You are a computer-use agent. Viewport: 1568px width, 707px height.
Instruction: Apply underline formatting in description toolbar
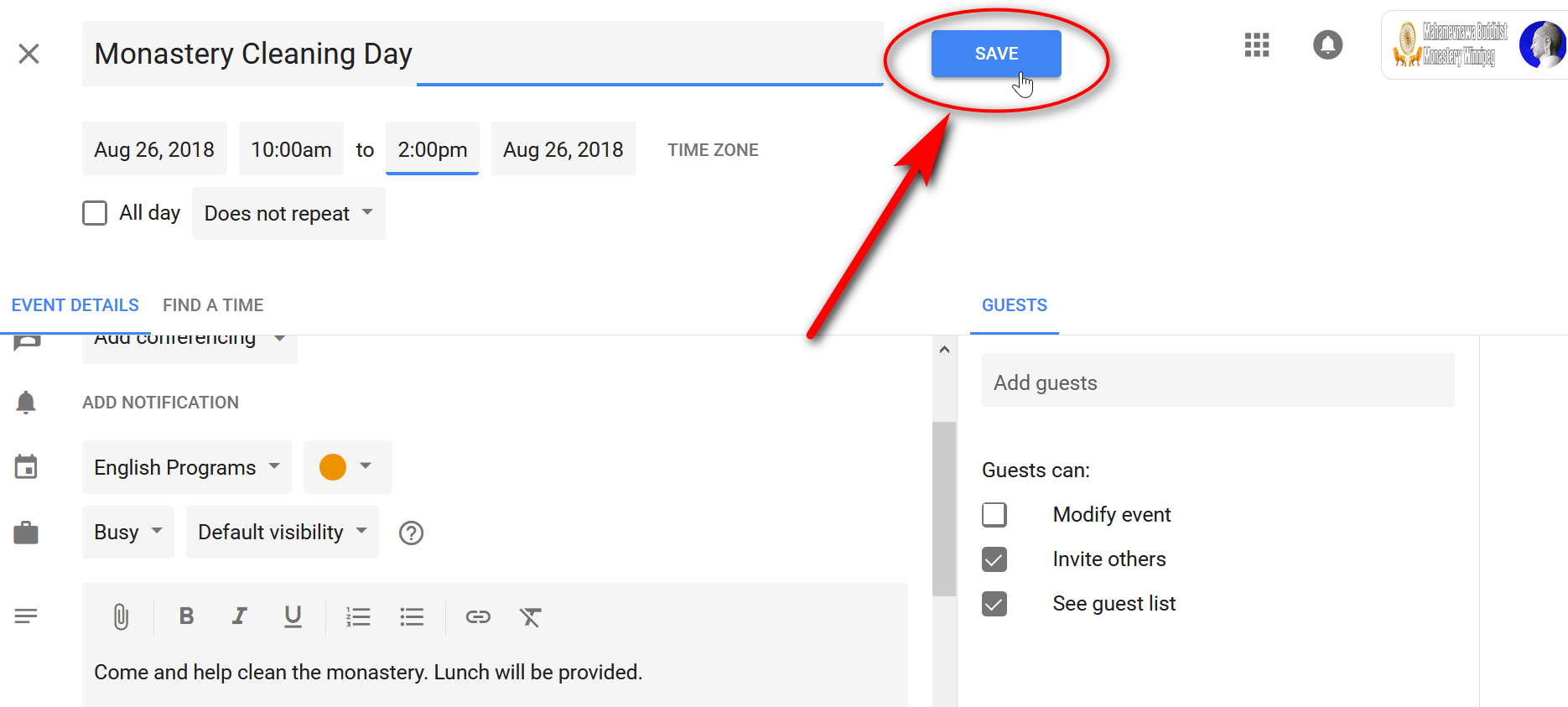click(293, 617)
